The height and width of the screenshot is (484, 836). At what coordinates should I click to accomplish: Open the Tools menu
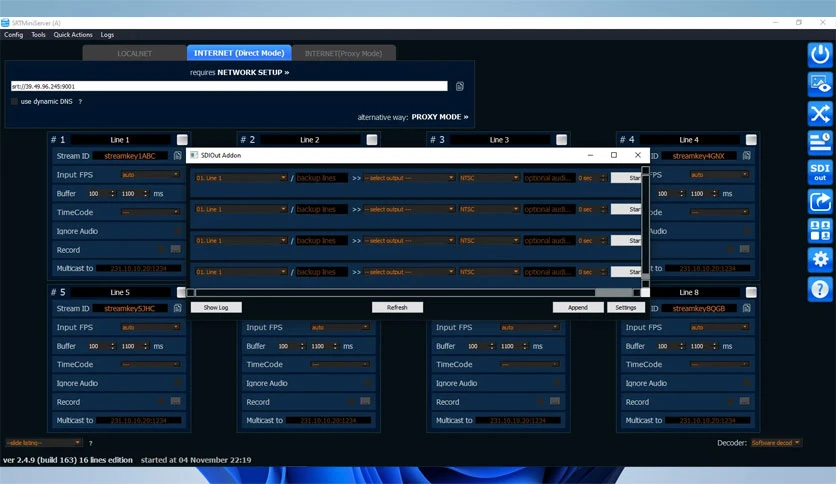[38, 35]
